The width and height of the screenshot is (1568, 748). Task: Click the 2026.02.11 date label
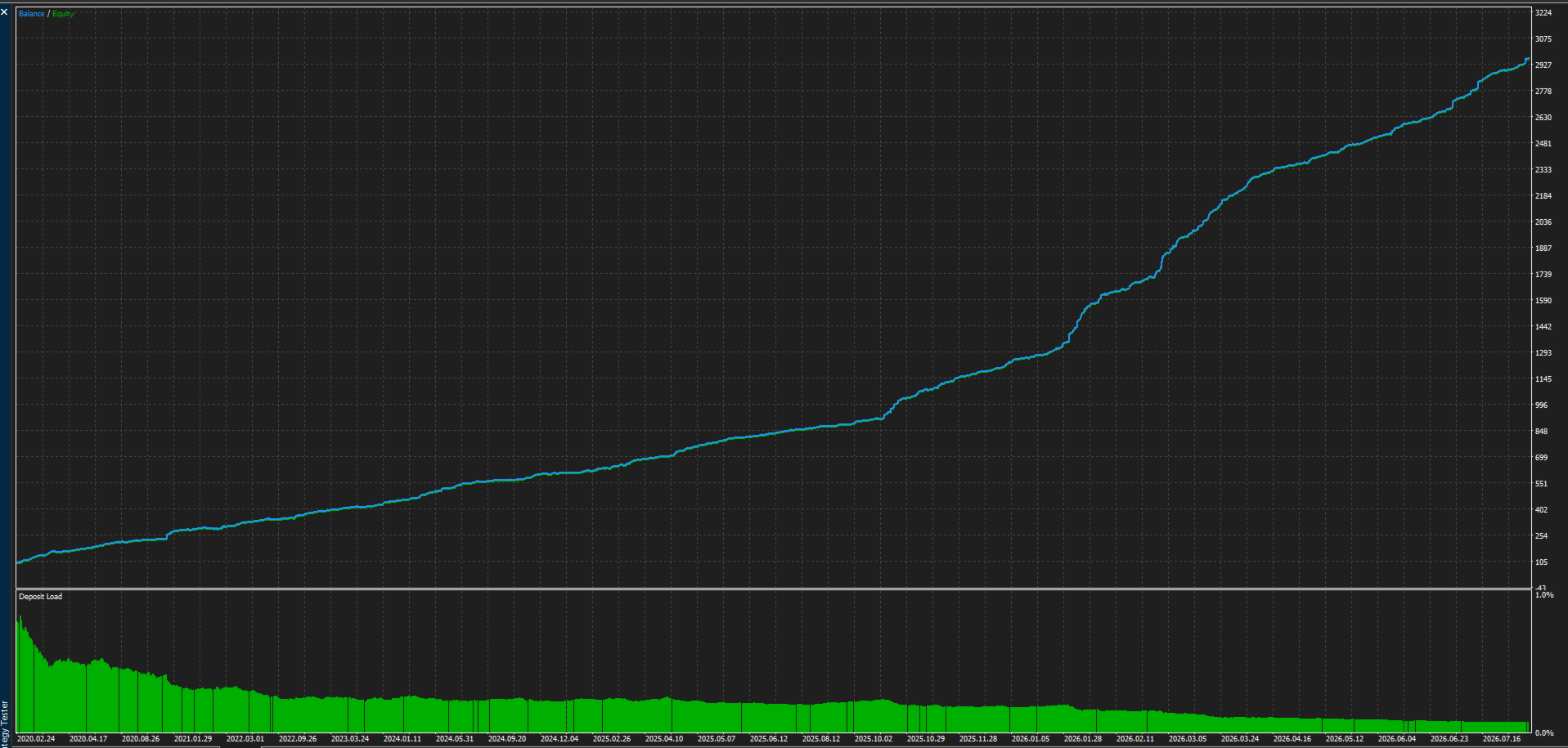coord(1135,739)
